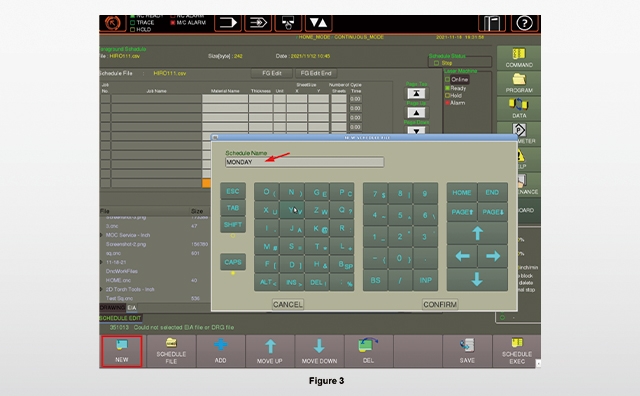
Task: Click the orange home return icon
Action: (x=113, y=23)
